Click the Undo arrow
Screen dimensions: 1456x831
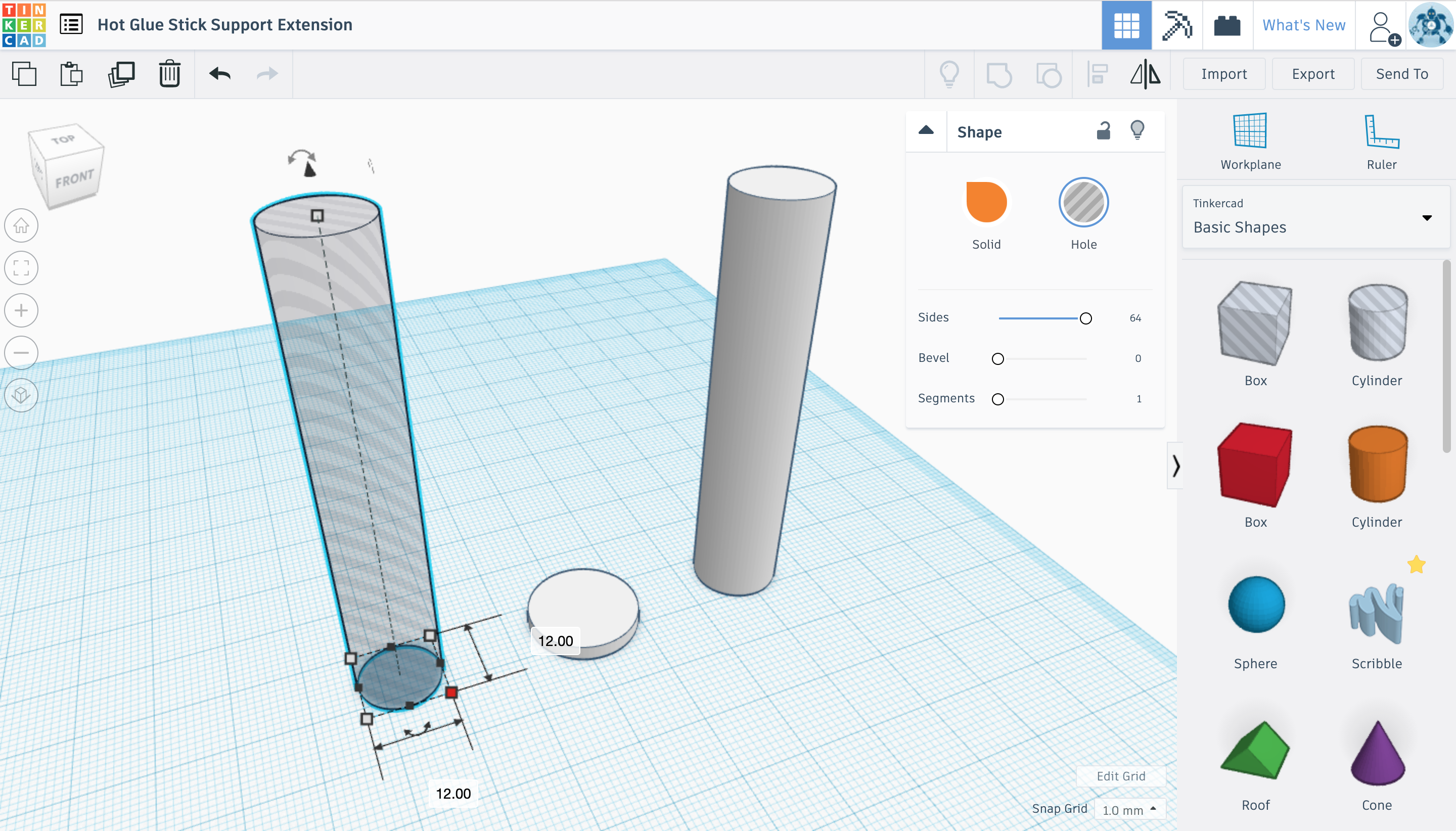point(220,74)
